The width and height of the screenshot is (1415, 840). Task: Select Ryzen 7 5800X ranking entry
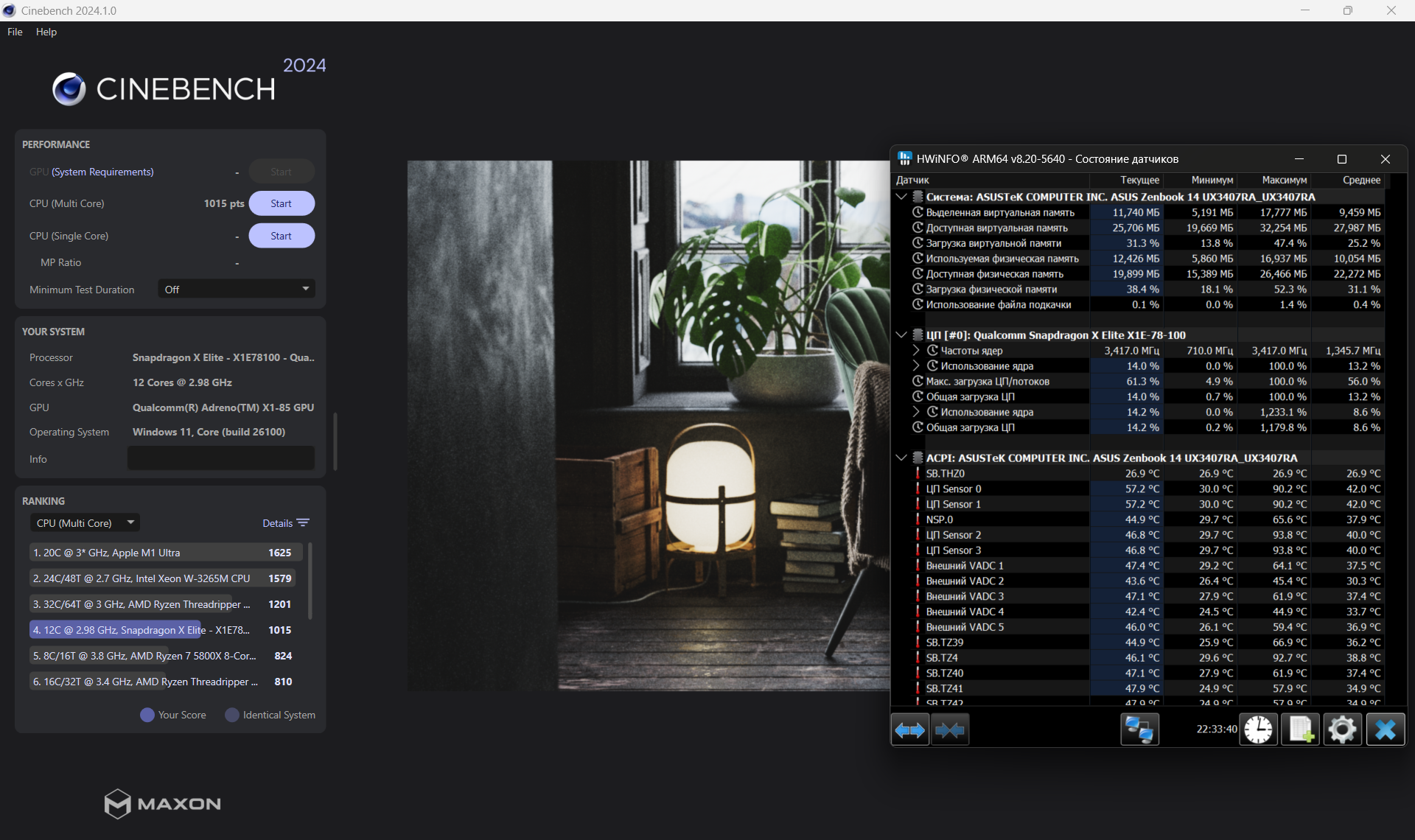[x=163, y=656]
